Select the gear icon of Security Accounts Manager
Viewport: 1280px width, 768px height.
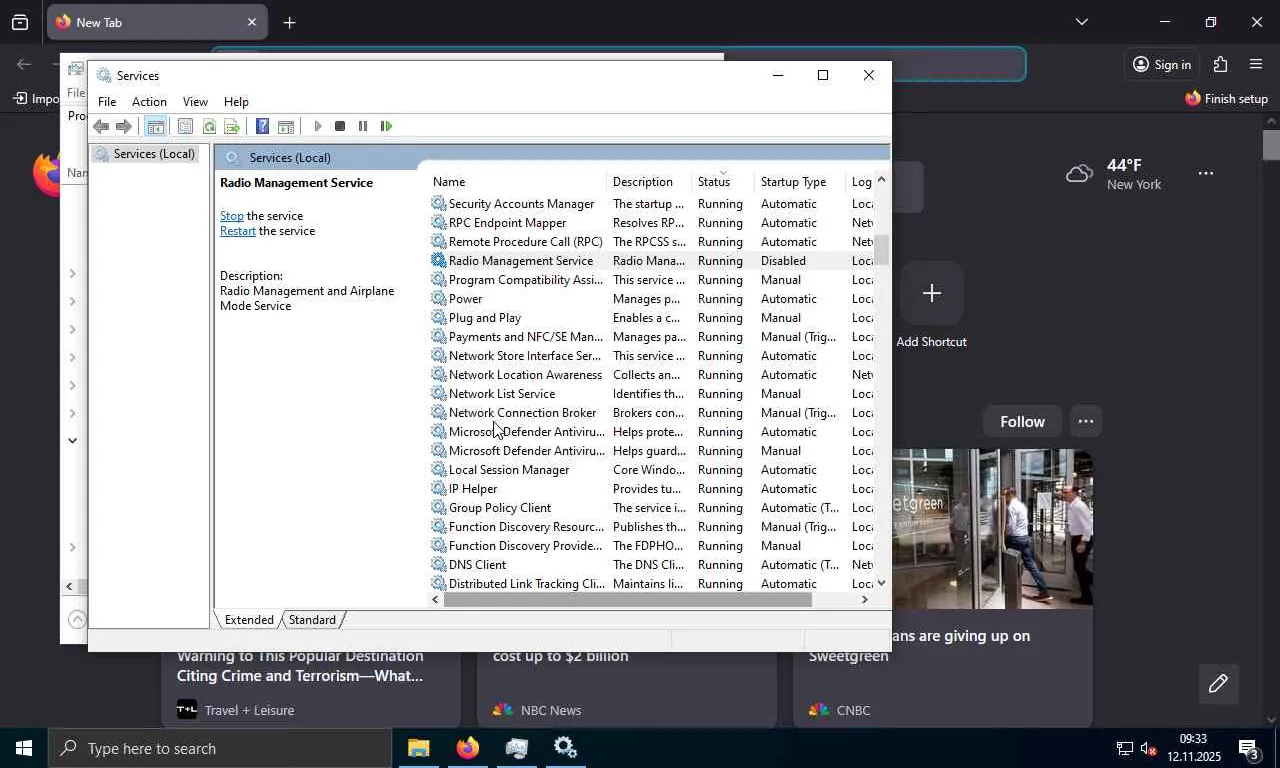438,203
